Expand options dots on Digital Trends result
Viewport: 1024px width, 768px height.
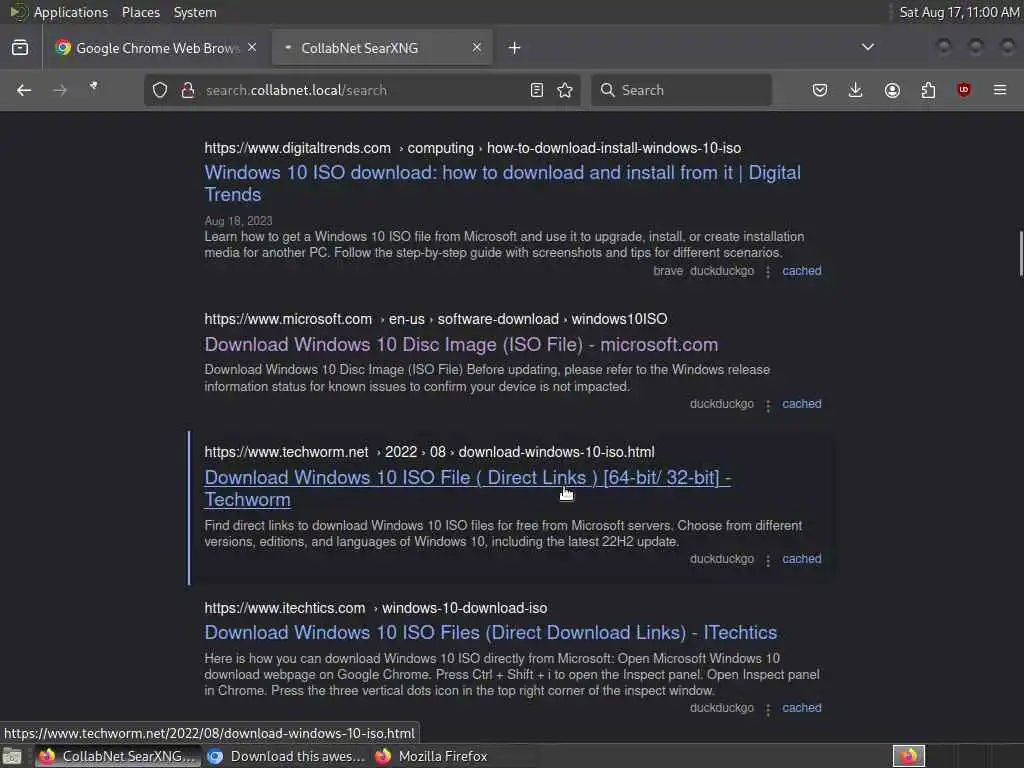click(x=768, y=272)
